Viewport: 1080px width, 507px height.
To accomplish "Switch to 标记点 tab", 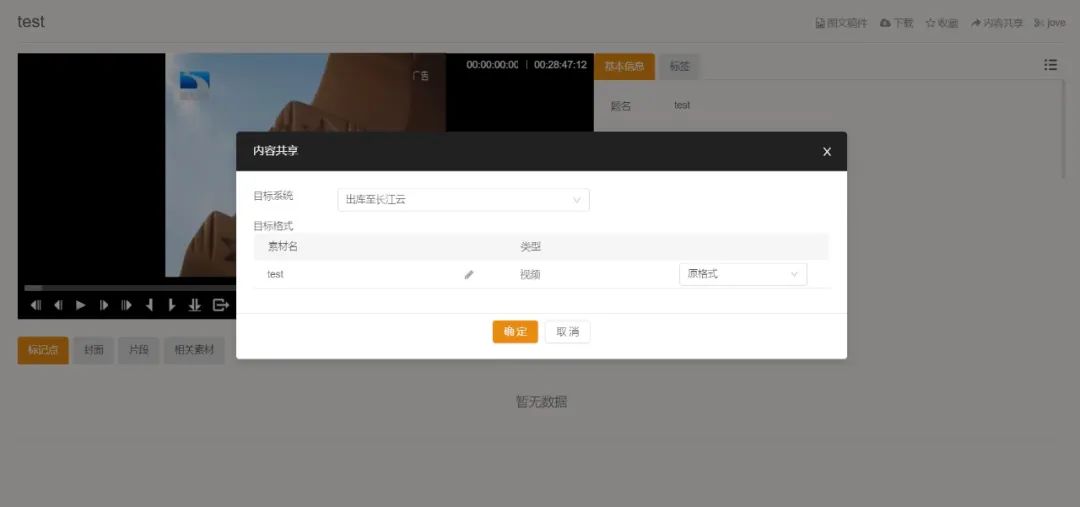I will [43, 350].
